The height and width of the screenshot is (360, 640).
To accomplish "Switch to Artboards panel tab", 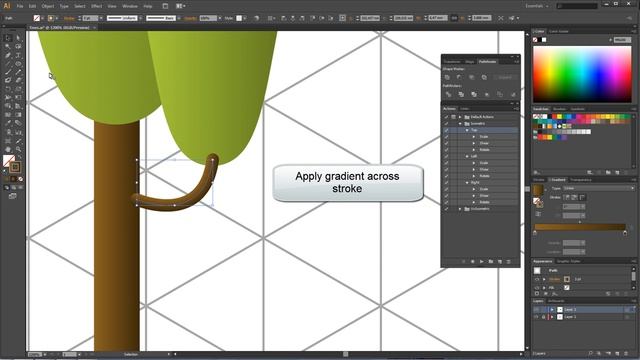I will tap(556, 301).
